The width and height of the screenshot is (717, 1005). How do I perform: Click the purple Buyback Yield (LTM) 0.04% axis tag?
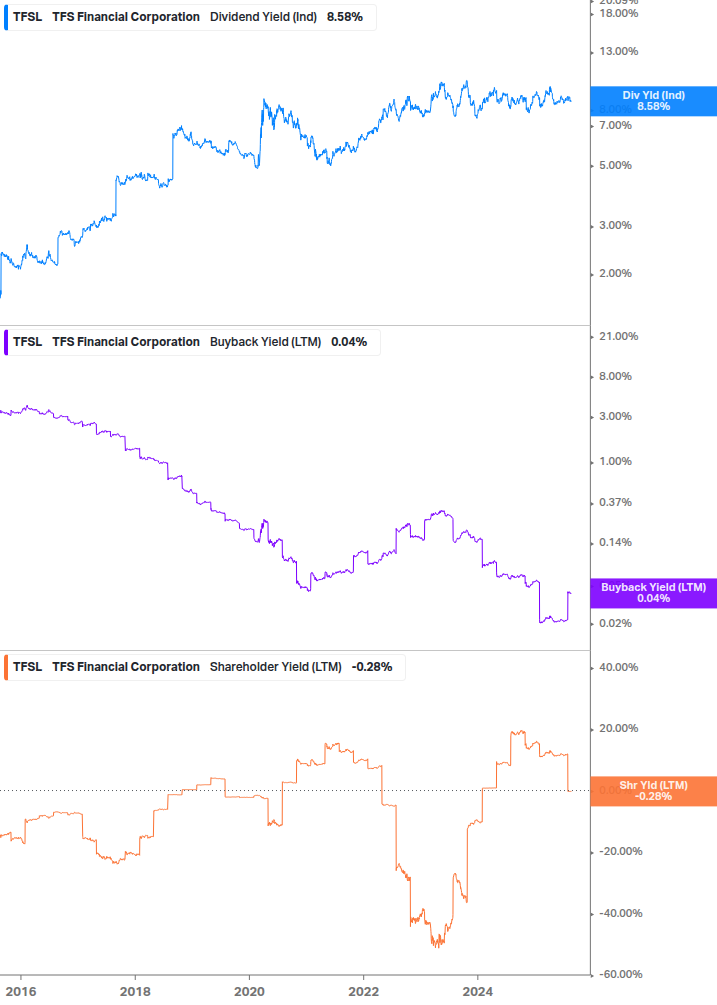(654, 593)
